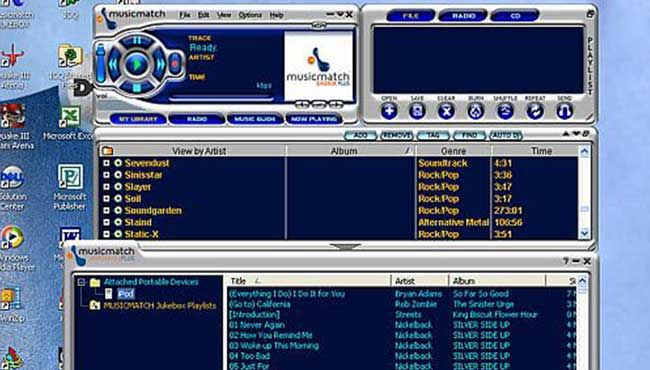650x370 pixels.
Task: Click the Send to device icon
Action: point(565,111)
